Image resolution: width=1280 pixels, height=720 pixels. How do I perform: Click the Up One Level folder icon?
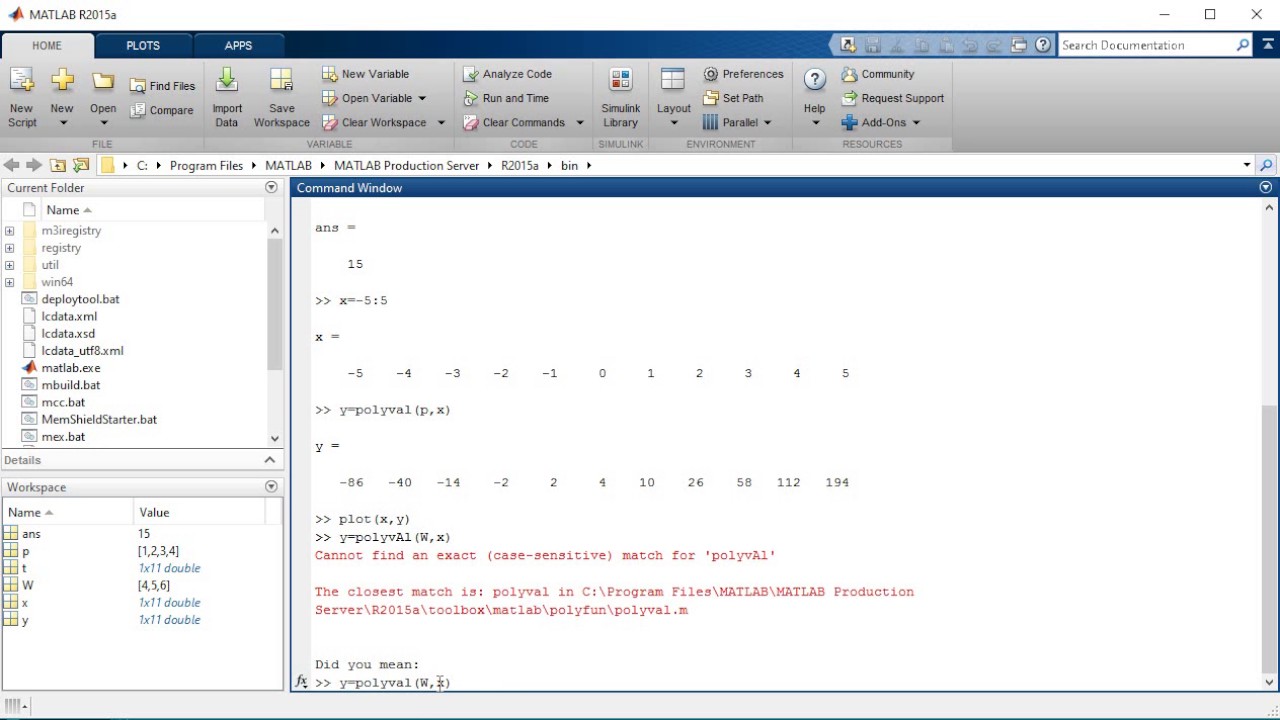coord(58,165)
